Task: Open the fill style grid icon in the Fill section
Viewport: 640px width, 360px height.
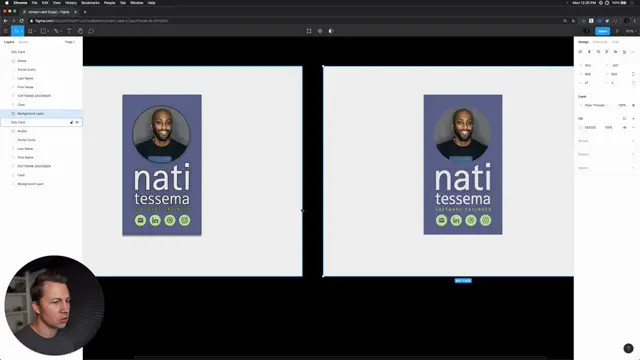Action: click(624, 118)
